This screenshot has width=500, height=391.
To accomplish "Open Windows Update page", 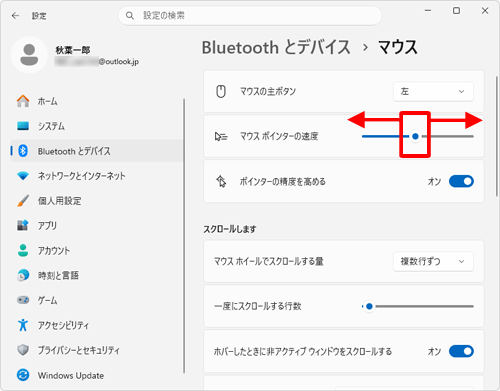I will tap(97, 375).
